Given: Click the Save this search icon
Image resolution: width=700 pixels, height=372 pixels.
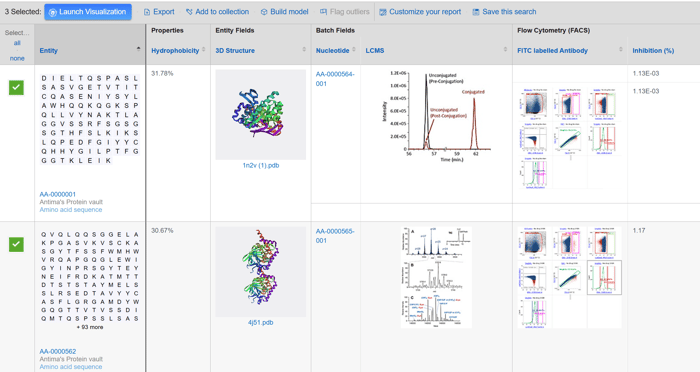Looking at the screenshot, I should [x=476, y=12].
